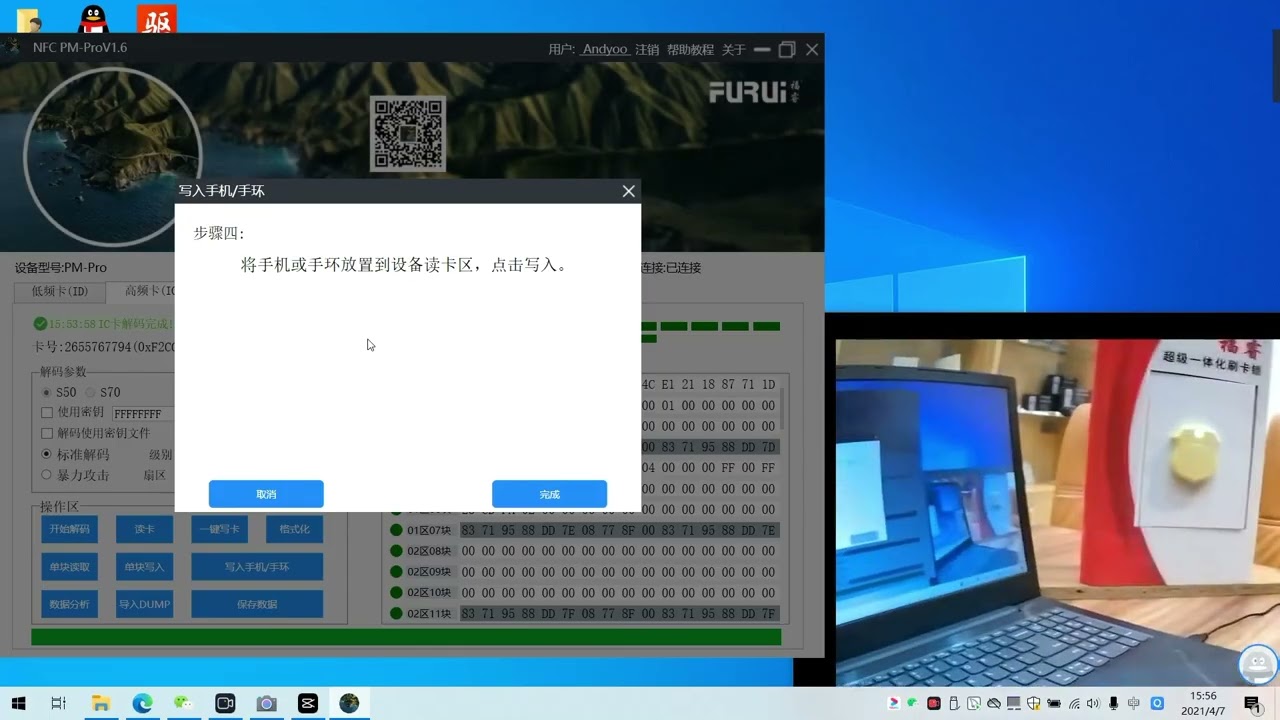Viewport: 1280px width, 720px height.
Task: Click the Andyoo username link
Action: pyautogui.click(x=605, y=49)
